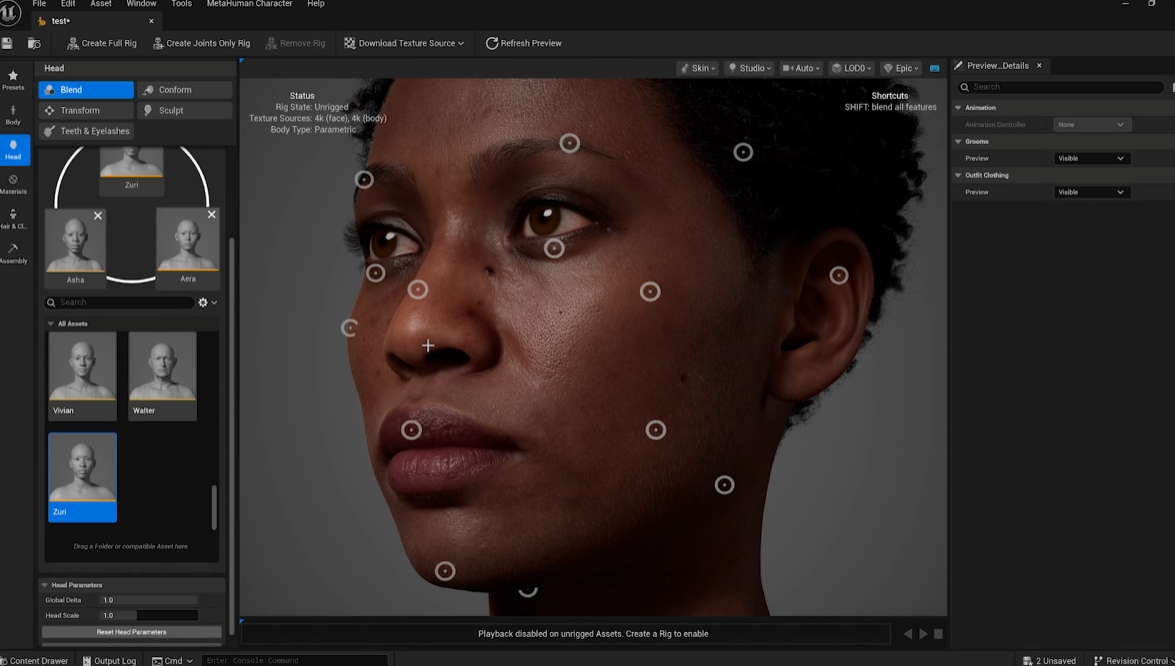Image resolution: width=1175 pixels, height=666 pixels.
Task: Collapse the Outfit Clothing section
Action: 958,175
